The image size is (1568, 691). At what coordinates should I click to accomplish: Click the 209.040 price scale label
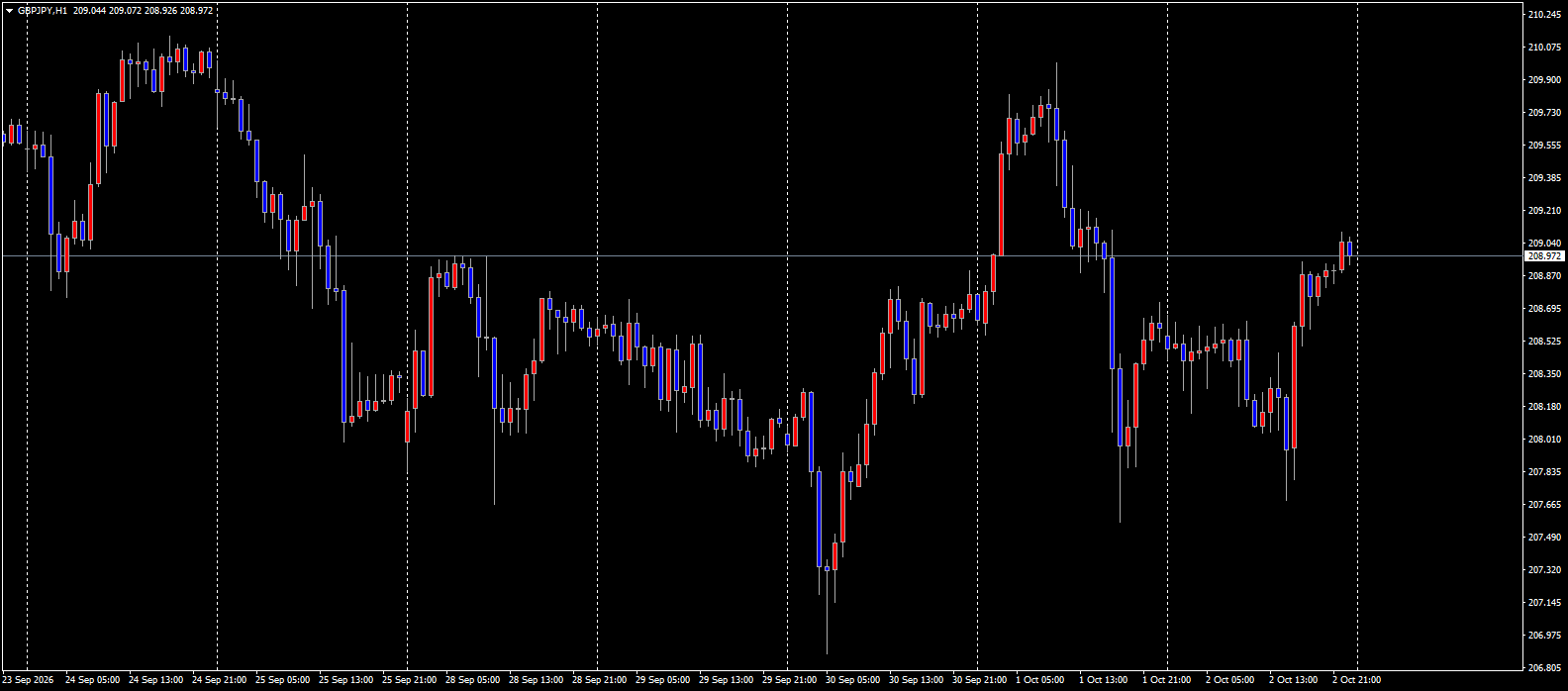pyautogui.click(x=1544, y=244)
